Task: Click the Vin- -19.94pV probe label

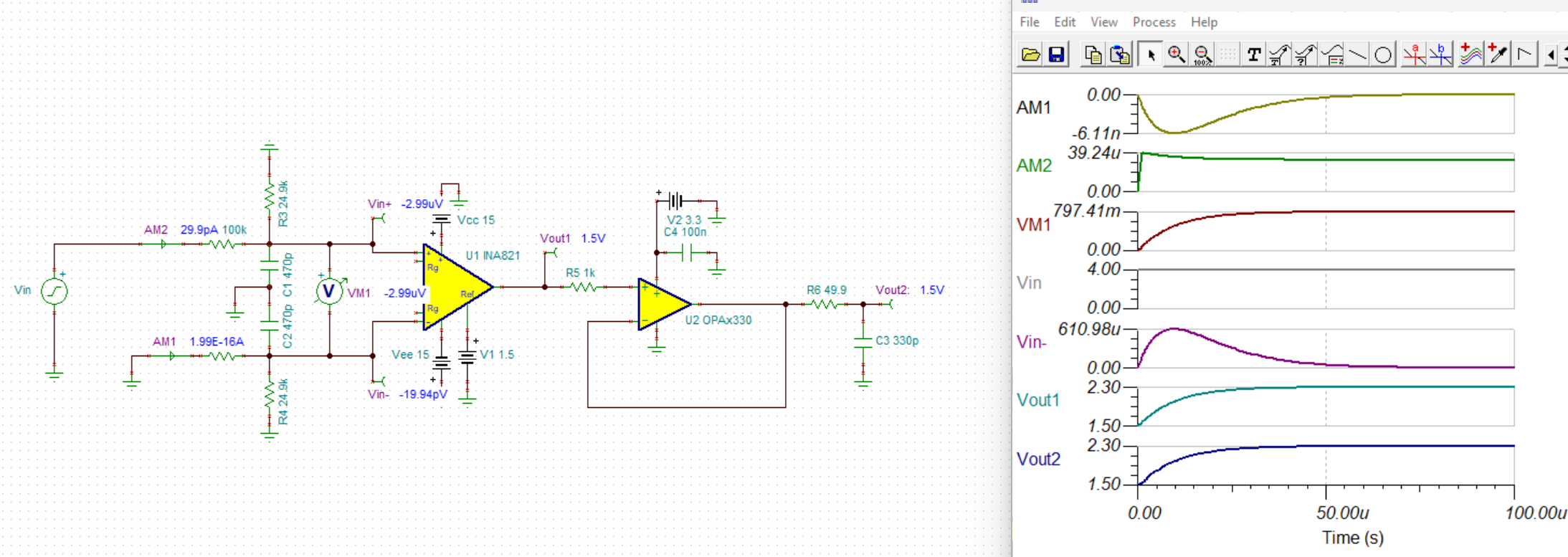Action: tap(407, 394)
